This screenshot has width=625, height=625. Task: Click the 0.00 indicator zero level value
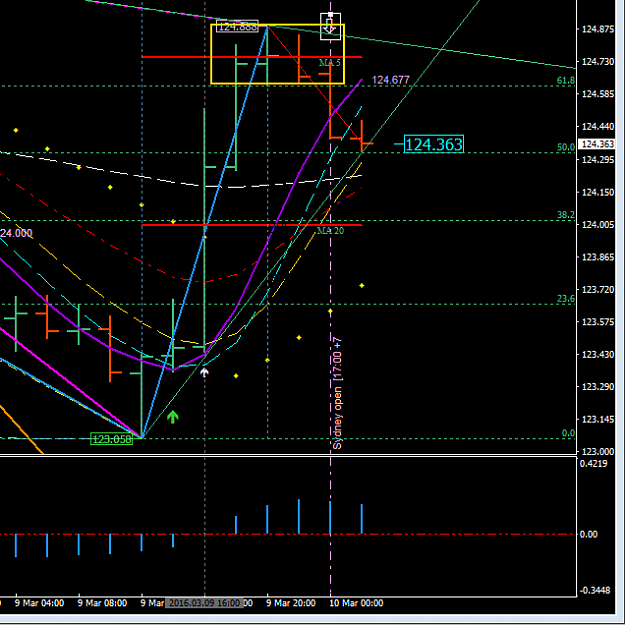point(589,534)
